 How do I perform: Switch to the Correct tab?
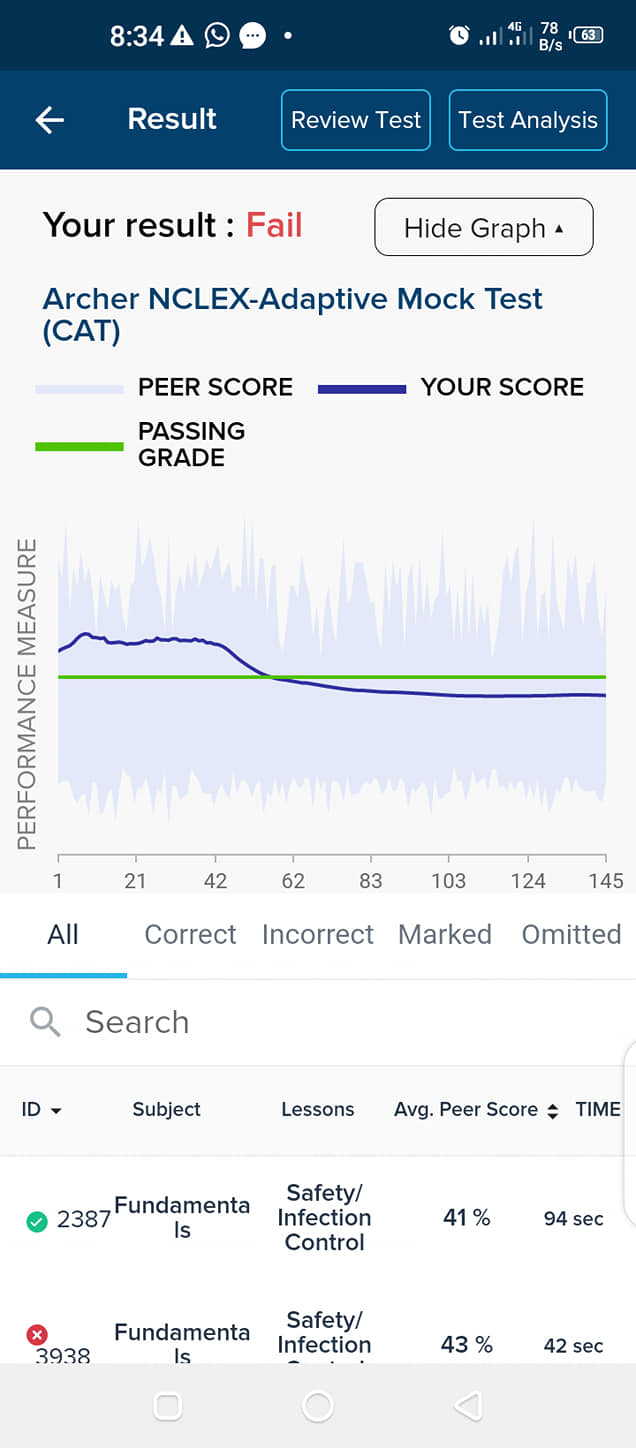pos(190,934)
